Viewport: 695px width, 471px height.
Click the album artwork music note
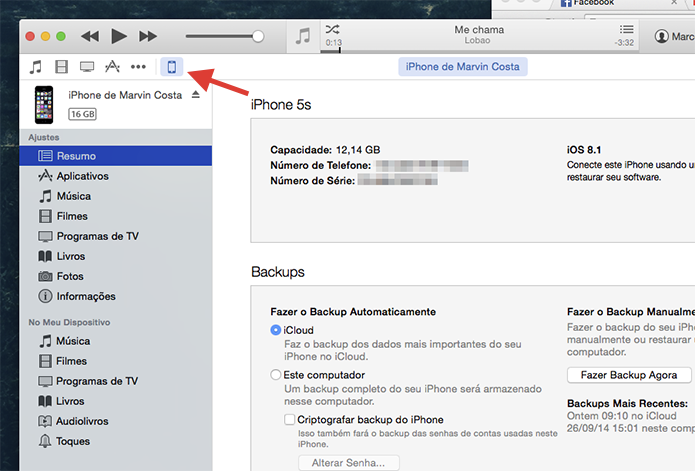[x=303, y=36]
